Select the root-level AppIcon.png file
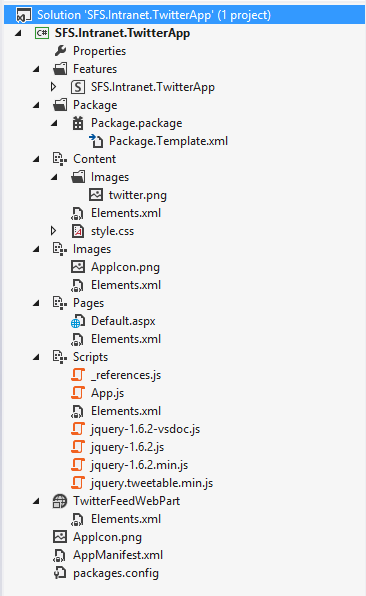The image size is (366, 596). pos(107,537)
